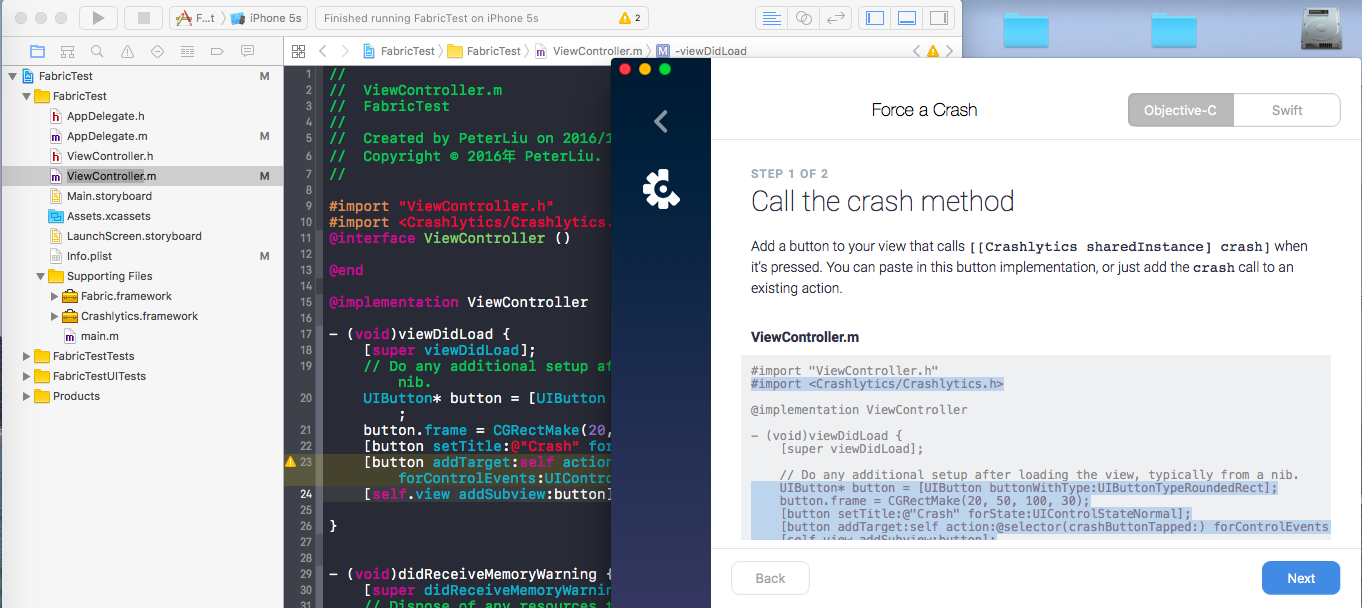Collapse the Supporting Files group
The image size is (1362, 608).
40,276
